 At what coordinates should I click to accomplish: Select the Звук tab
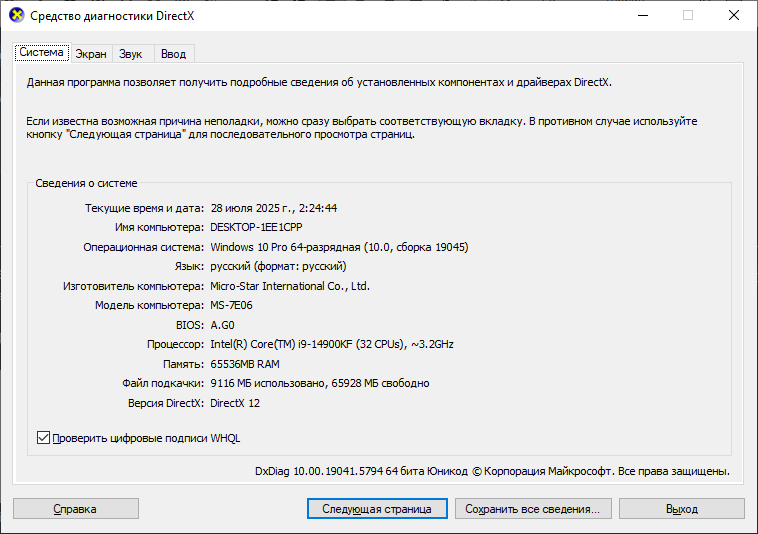[131, 54]
